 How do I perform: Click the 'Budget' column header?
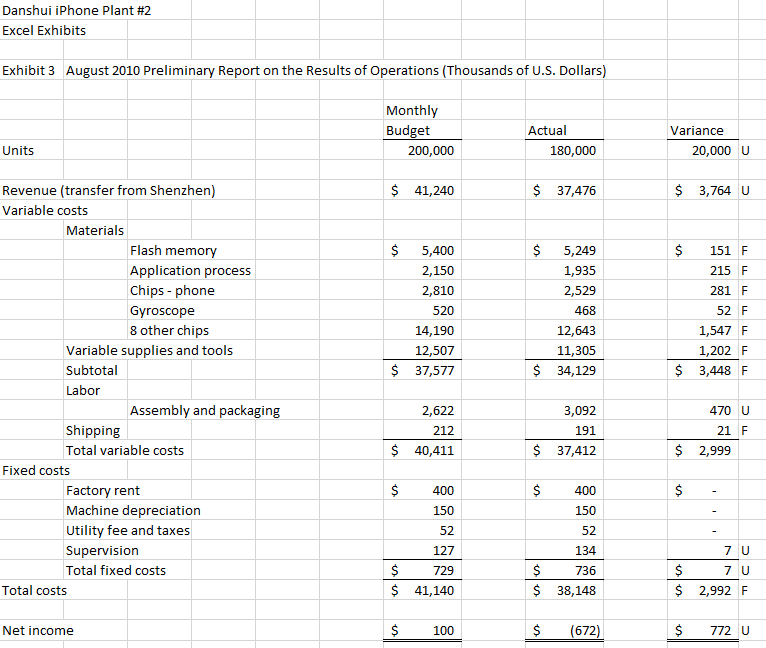pyautogui.click(x=408, y=130)
